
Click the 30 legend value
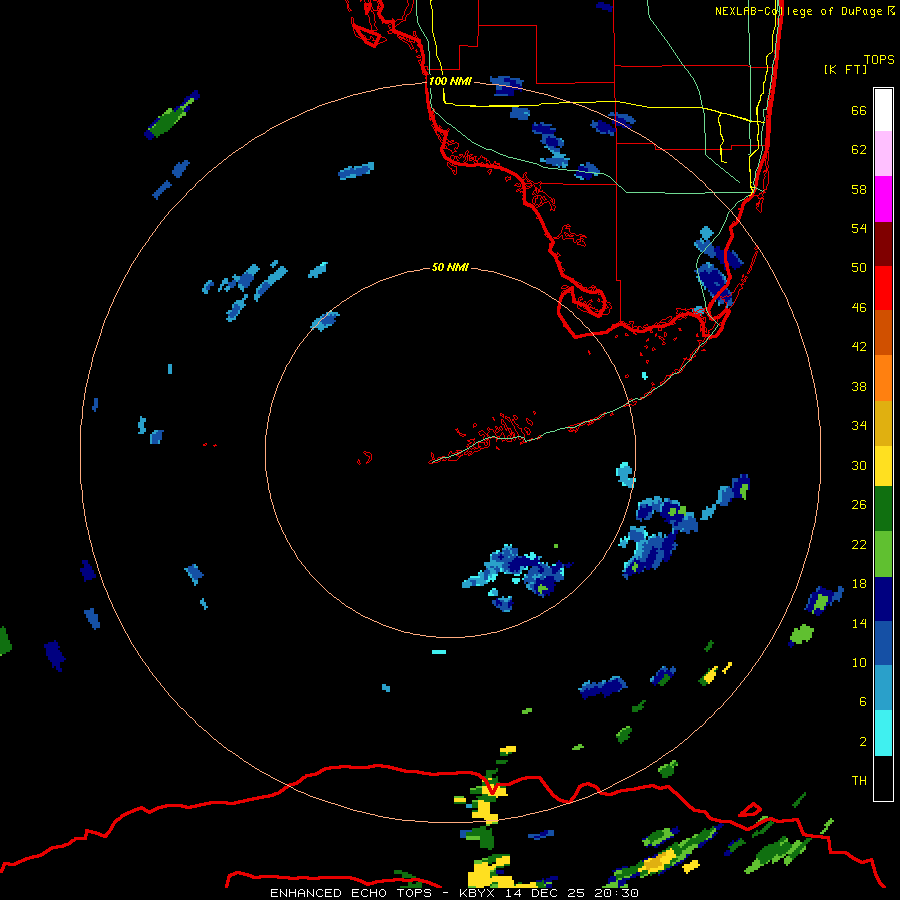pyautogui.click(x=859, y=465)
